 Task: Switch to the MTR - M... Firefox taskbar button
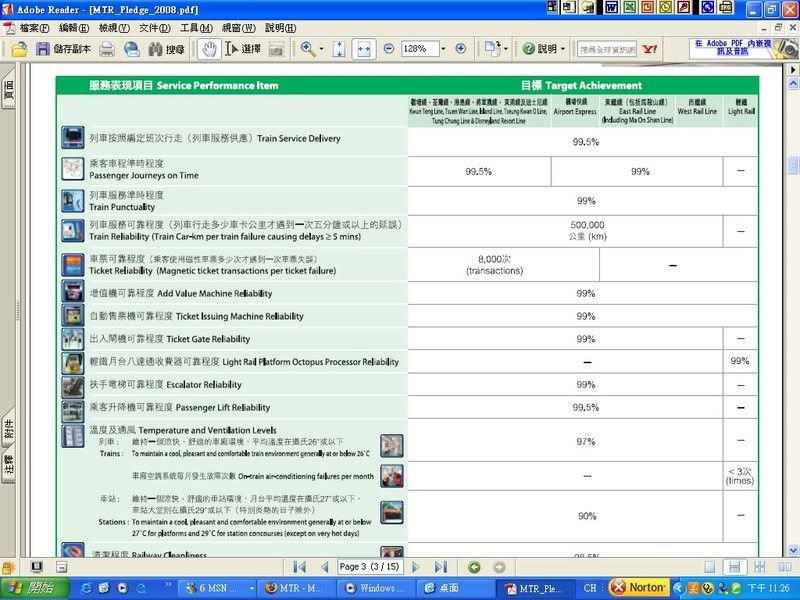(296, 588)
